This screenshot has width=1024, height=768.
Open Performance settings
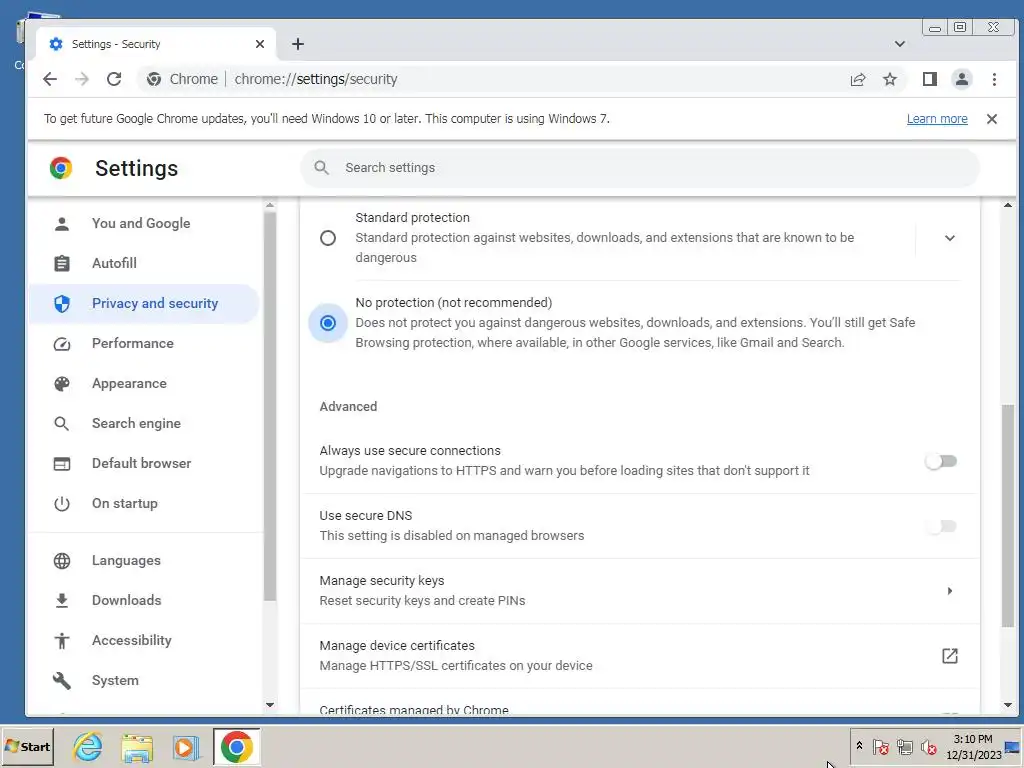coord(144,344)
